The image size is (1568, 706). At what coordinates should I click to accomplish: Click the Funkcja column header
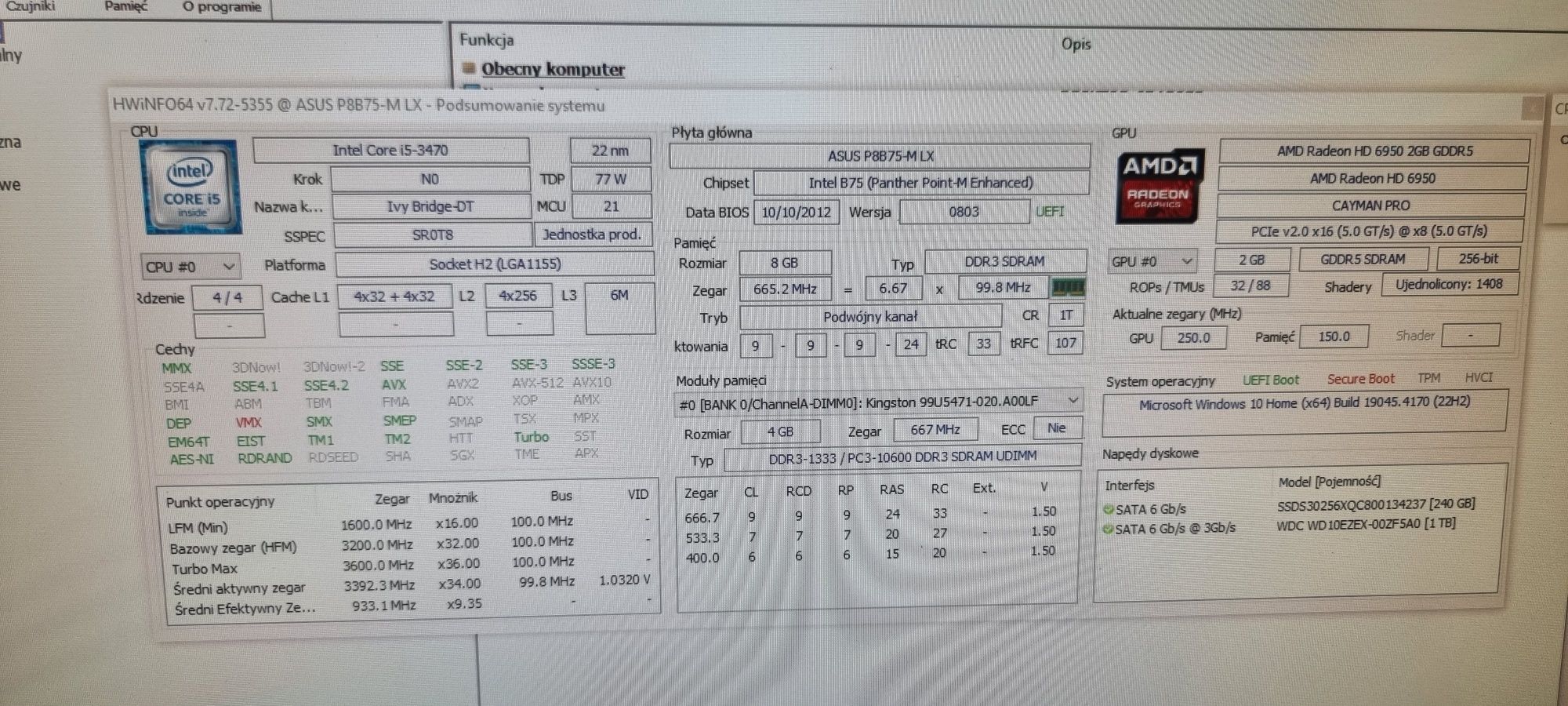(487, 39)
